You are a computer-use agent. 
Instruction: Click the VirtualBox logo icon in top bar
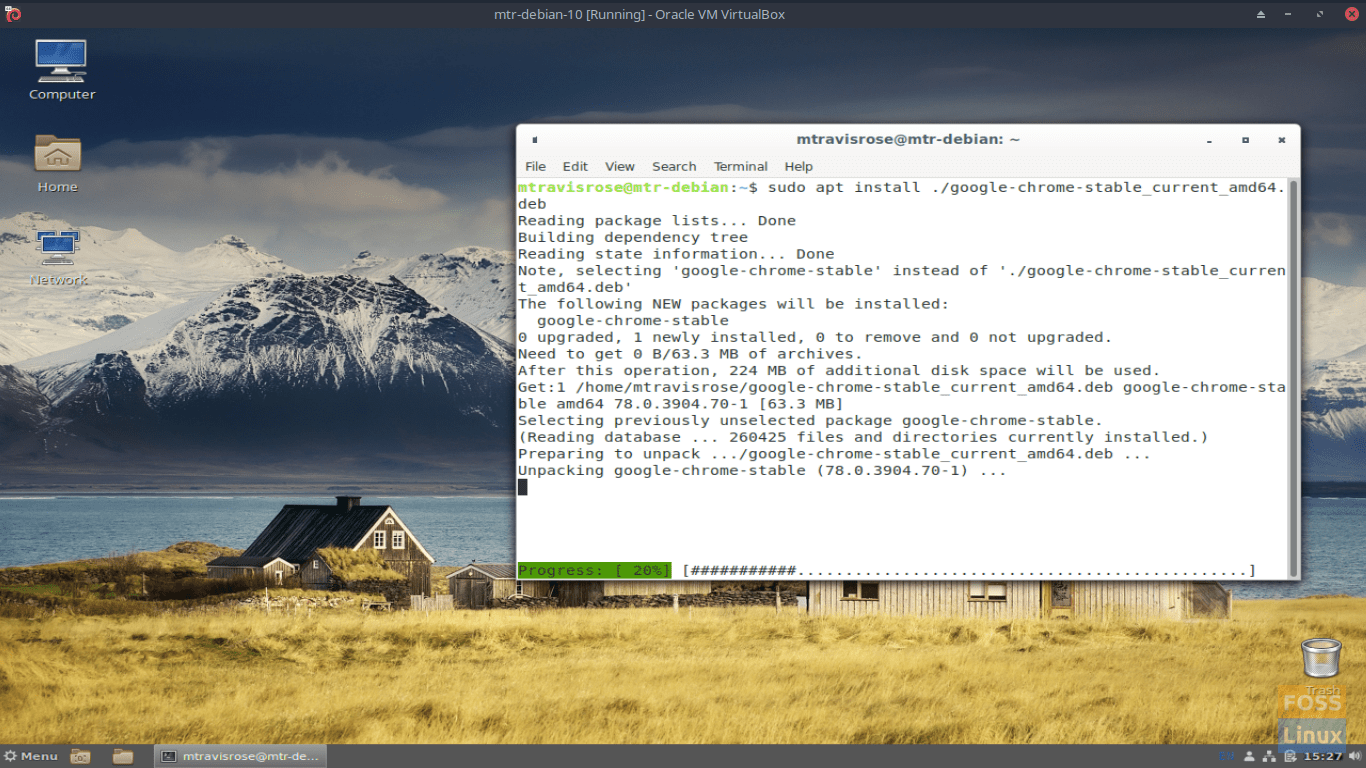point(13,13)
